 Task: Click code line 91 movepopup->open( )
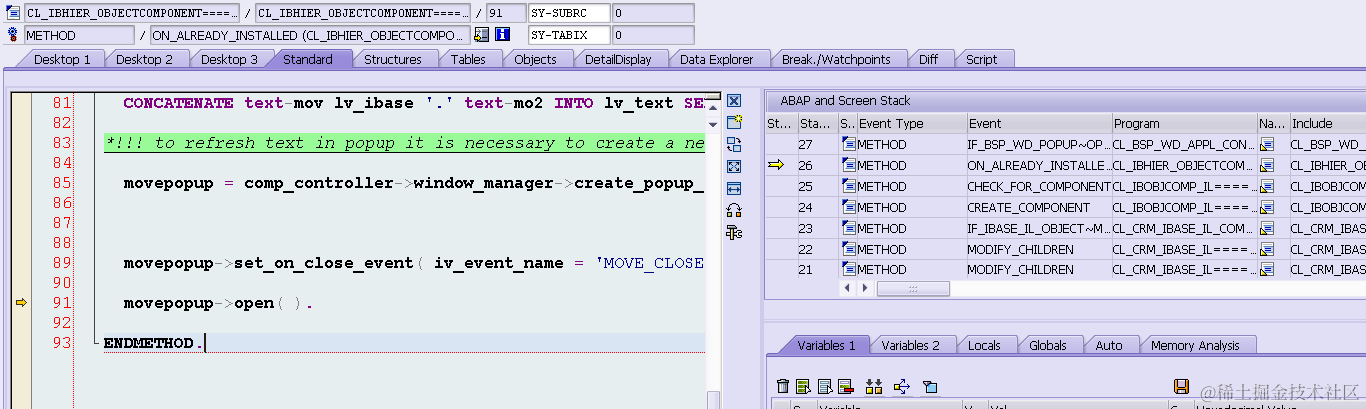(218, 303)
